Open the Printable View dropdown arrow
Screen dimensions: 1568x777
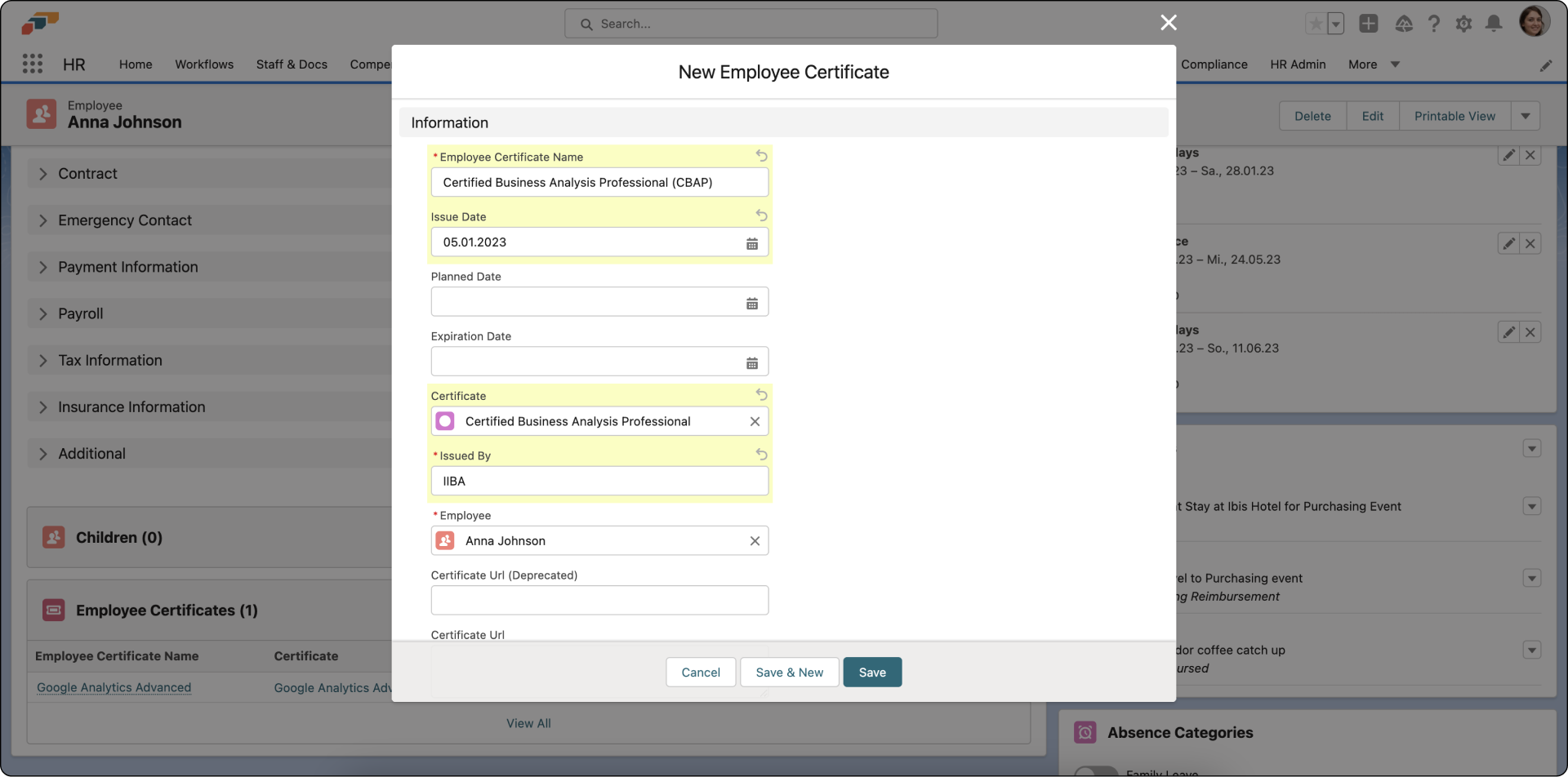coord(1526,116)
